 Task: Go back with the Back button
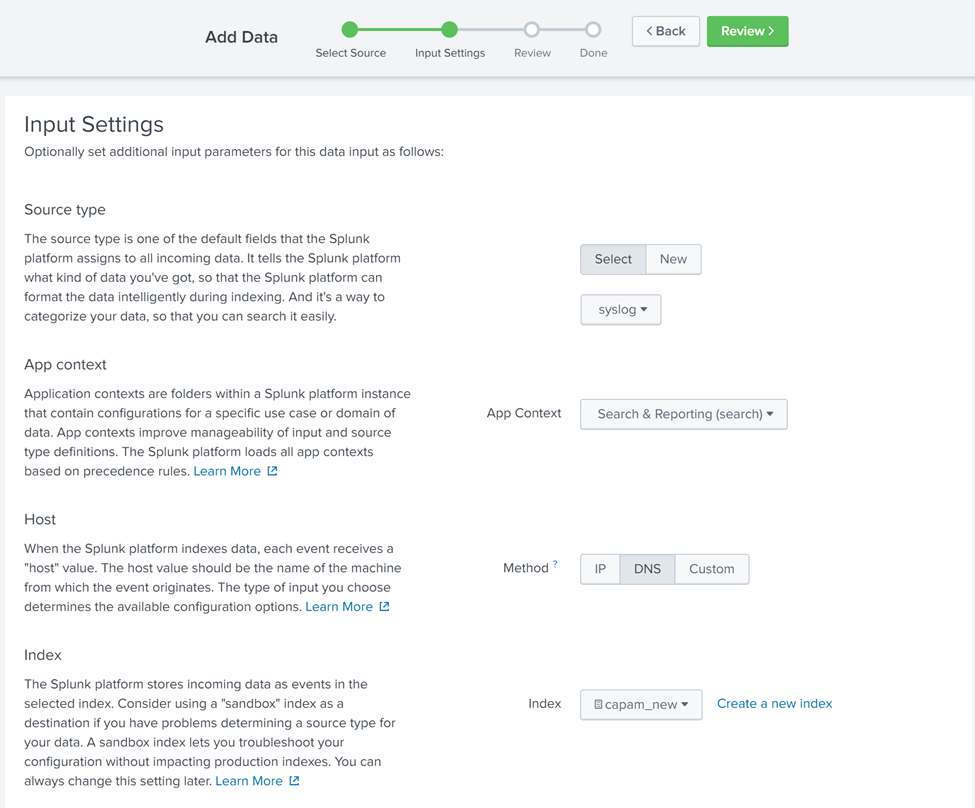[665, 31]
